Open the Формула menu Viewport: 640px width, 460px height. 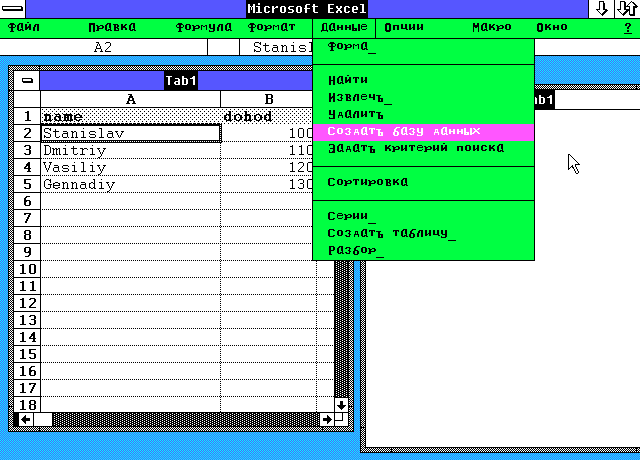204,27
